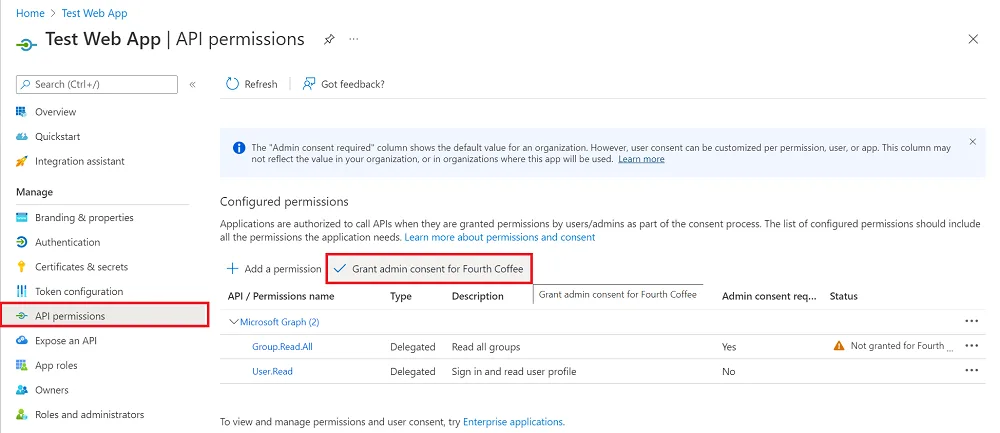This screenshot has height=433, width=1000.
Task: Open the Enterprise applications link
Action: pyautogui.click(x=513, y=422)
